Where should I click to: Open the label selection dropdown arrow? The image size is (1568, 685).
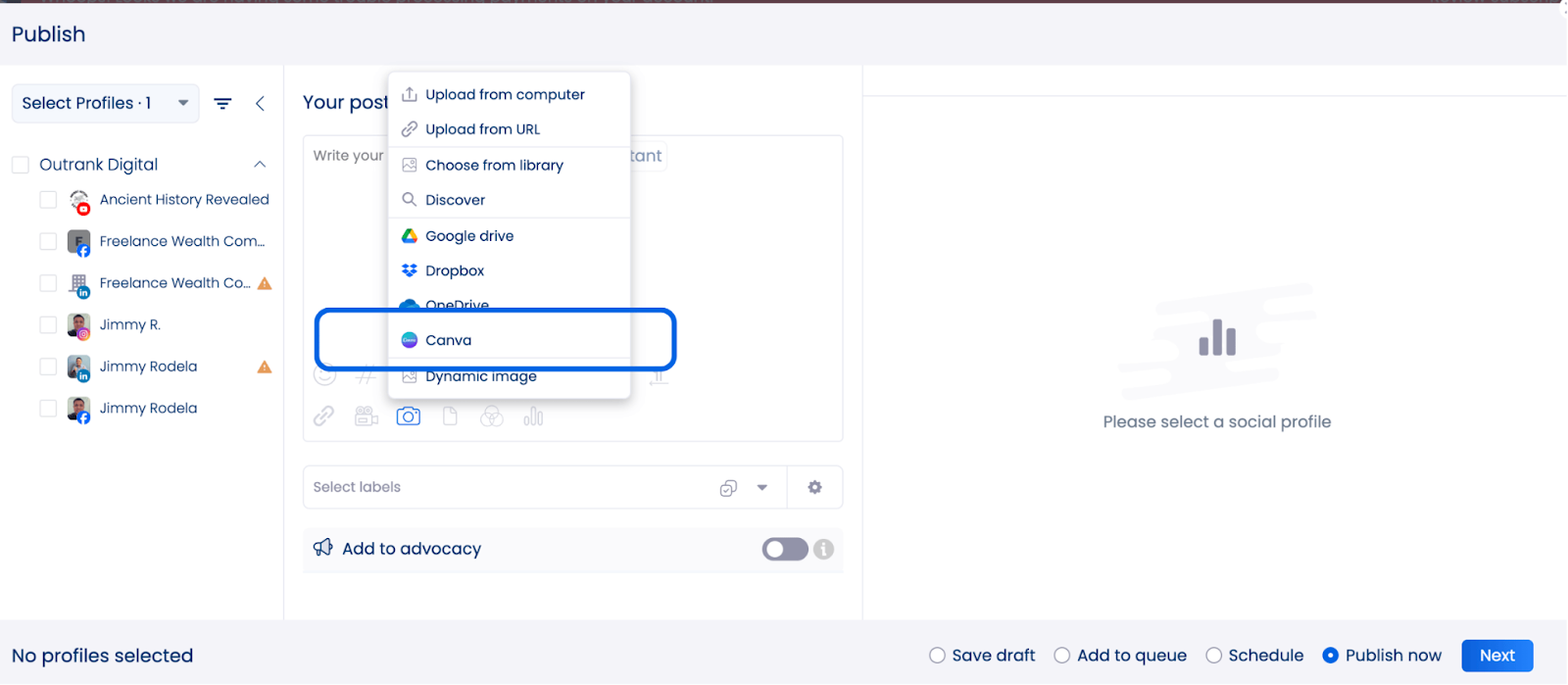[x=761, y=487]
